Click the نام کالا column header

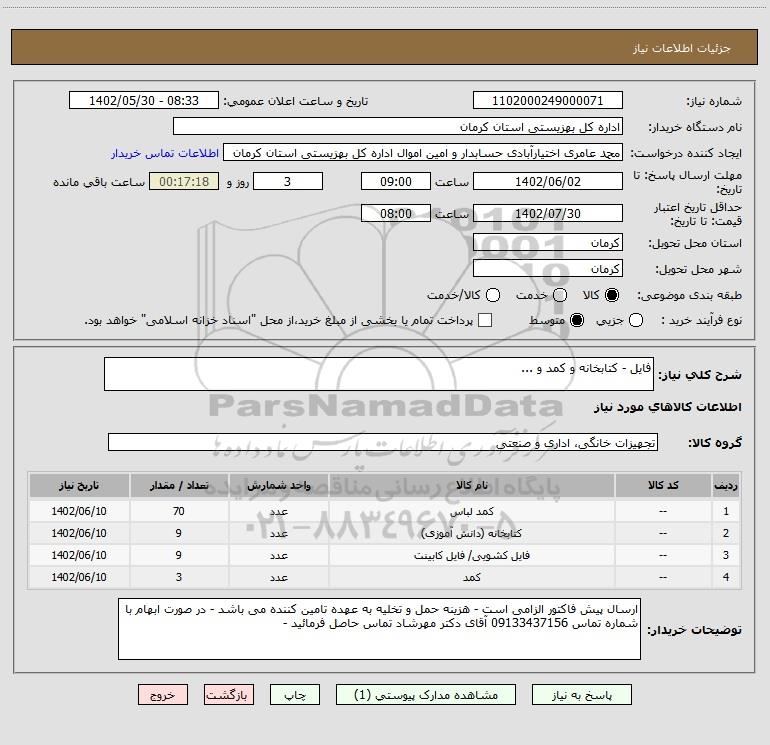471,485
